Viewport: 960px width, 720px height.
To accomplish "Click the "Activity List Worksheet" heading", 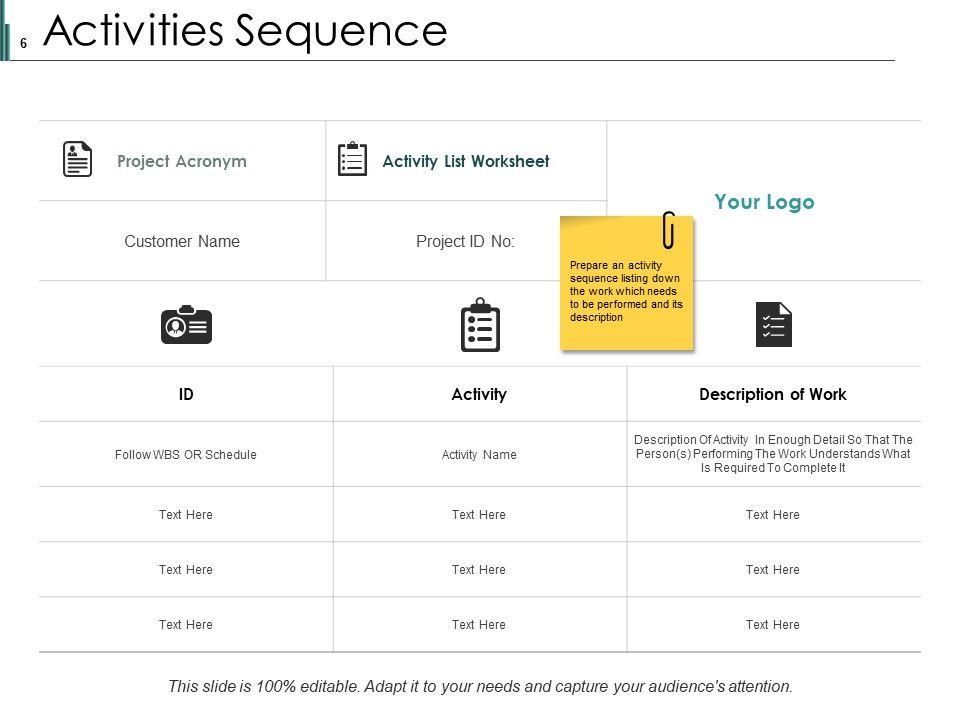I will 465,161.
